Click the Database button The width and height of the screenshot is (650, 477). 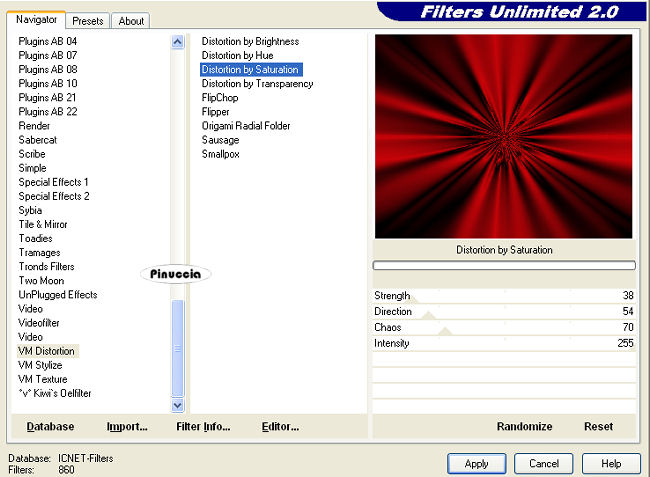(50, 426)
